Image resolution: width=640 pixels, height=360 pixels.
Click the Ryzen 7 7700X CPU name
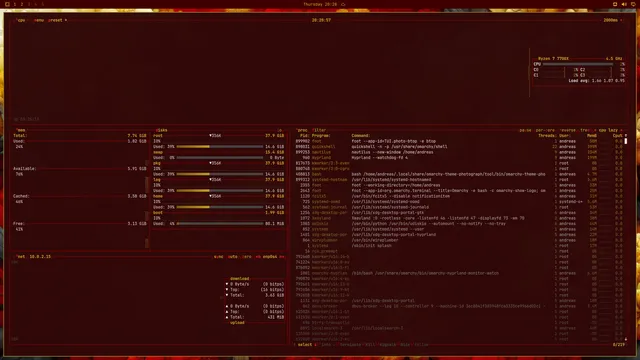[x=553, y=59]
